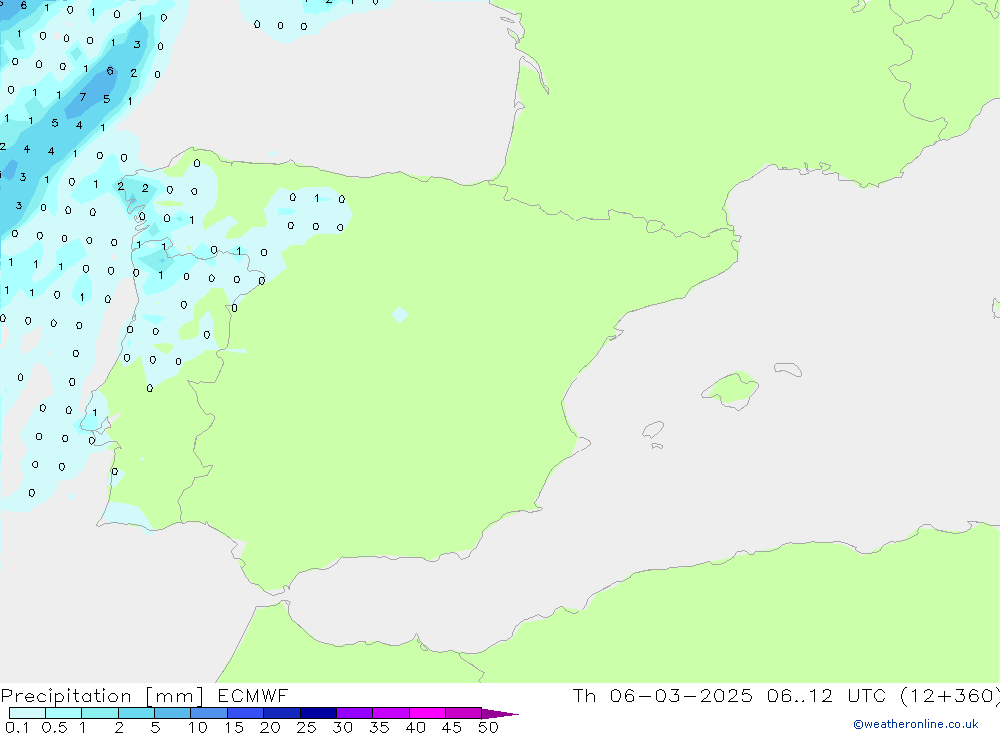The image size is (1000, 733).
Task: Click the '7' precipitation value on the map
Action: click(82, 97)
